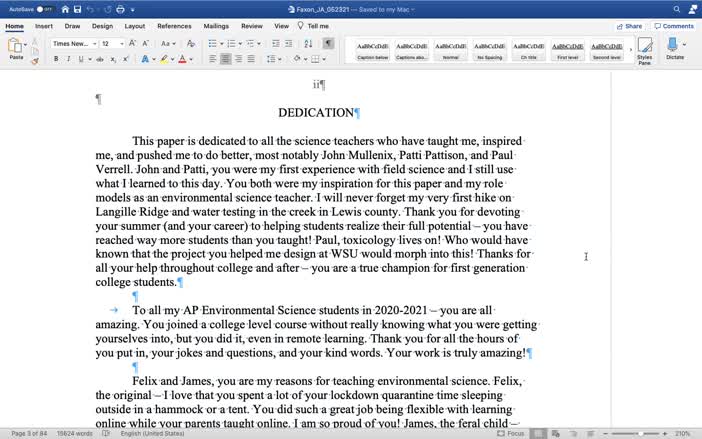The width and height of the screenshot is (702, 439).
Task: Switch to the Insert tab
Action: 43,26
